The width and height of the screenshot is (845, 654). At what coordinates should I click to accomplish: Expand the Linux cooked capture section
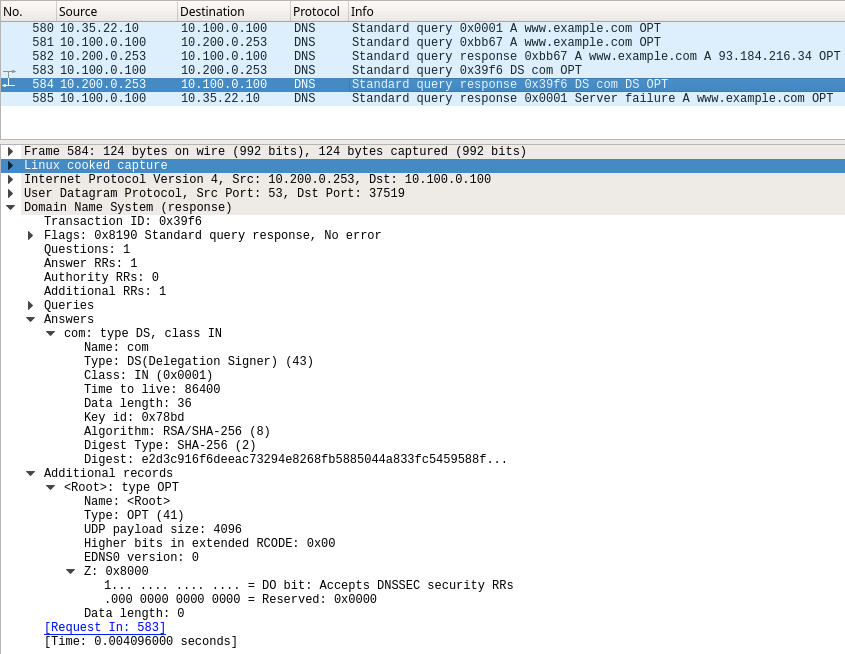coord(10,166)
